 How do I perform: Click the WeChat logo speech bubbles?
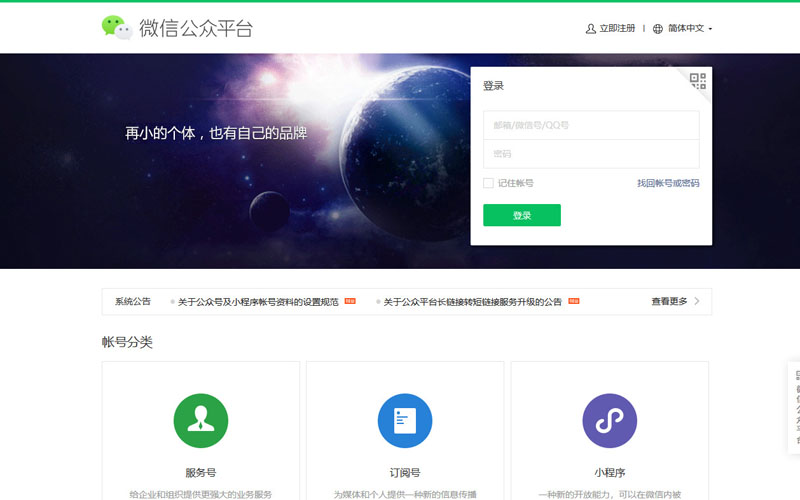pyautogui.click(x=117, y=28)
